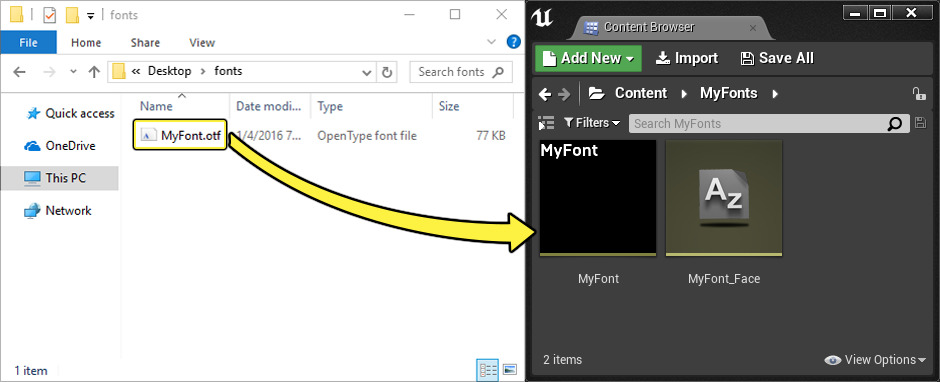Viewport: 940px width, 382px height.
Task: Open the File tab in Explorer
Action: (x=29, y=43)
